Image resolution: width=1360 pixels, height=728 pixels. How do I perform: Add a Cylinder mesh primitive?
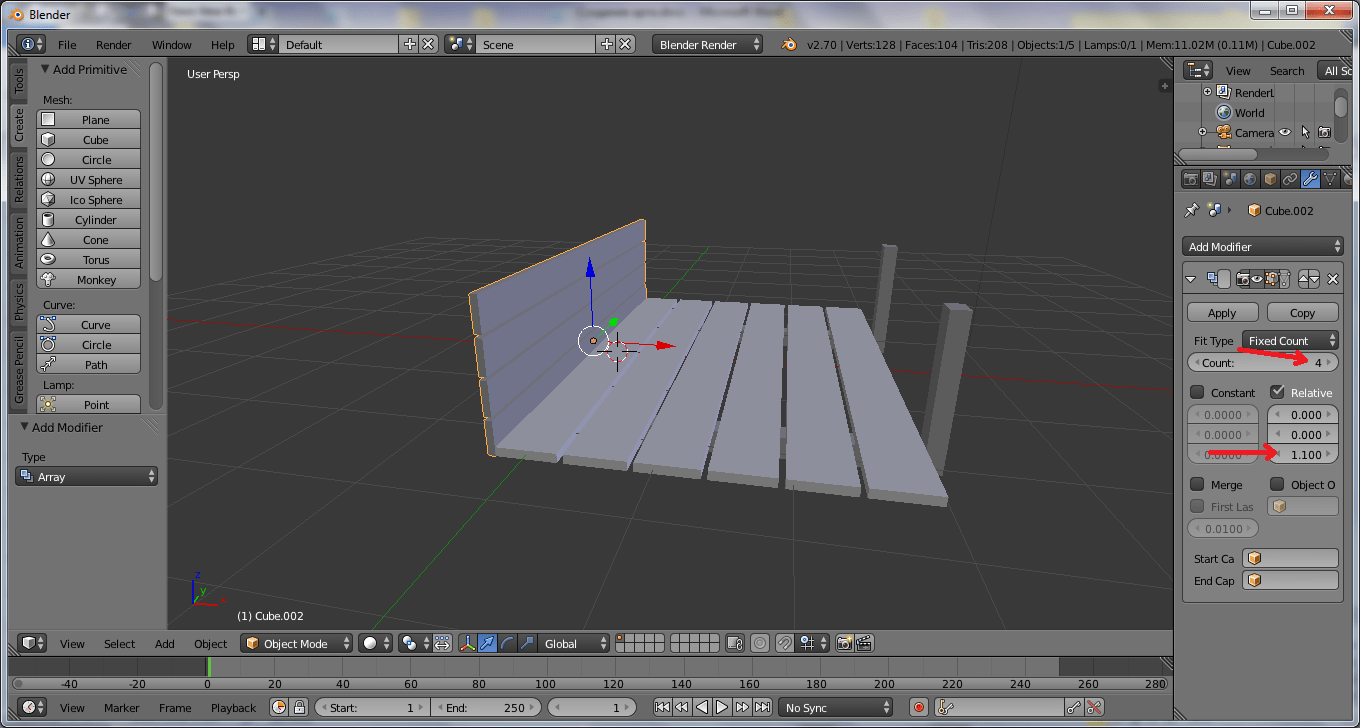[x=89, y=220]
